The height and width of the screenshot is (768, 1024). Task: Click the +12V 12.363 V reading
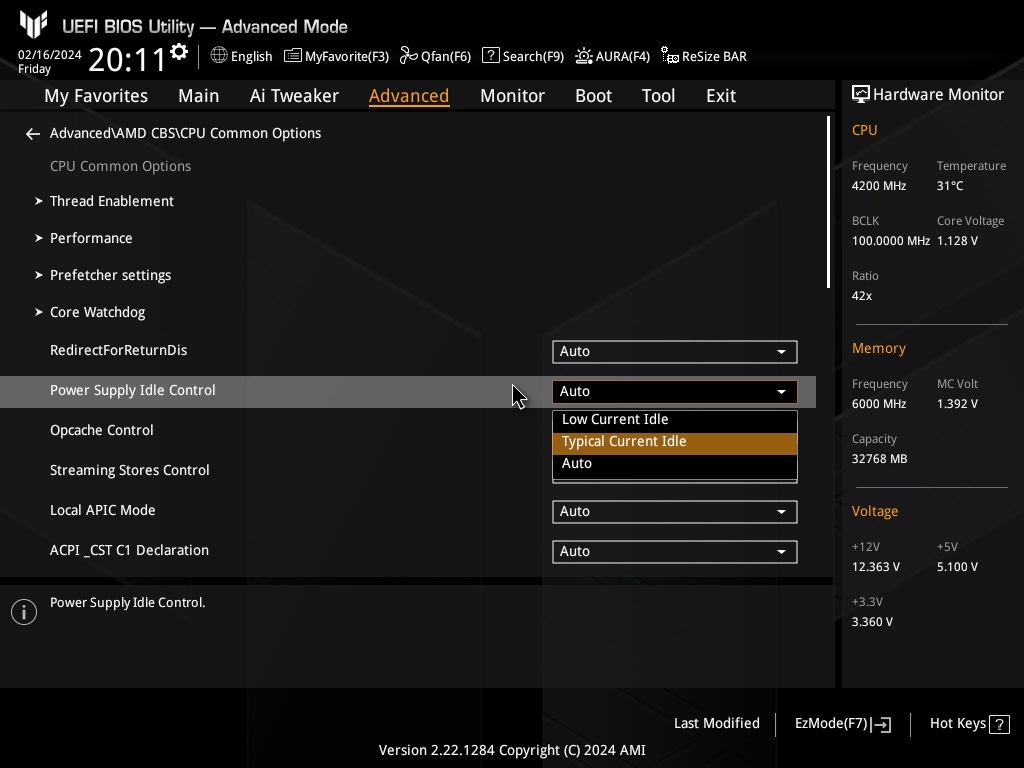click(x=875, y=567)
